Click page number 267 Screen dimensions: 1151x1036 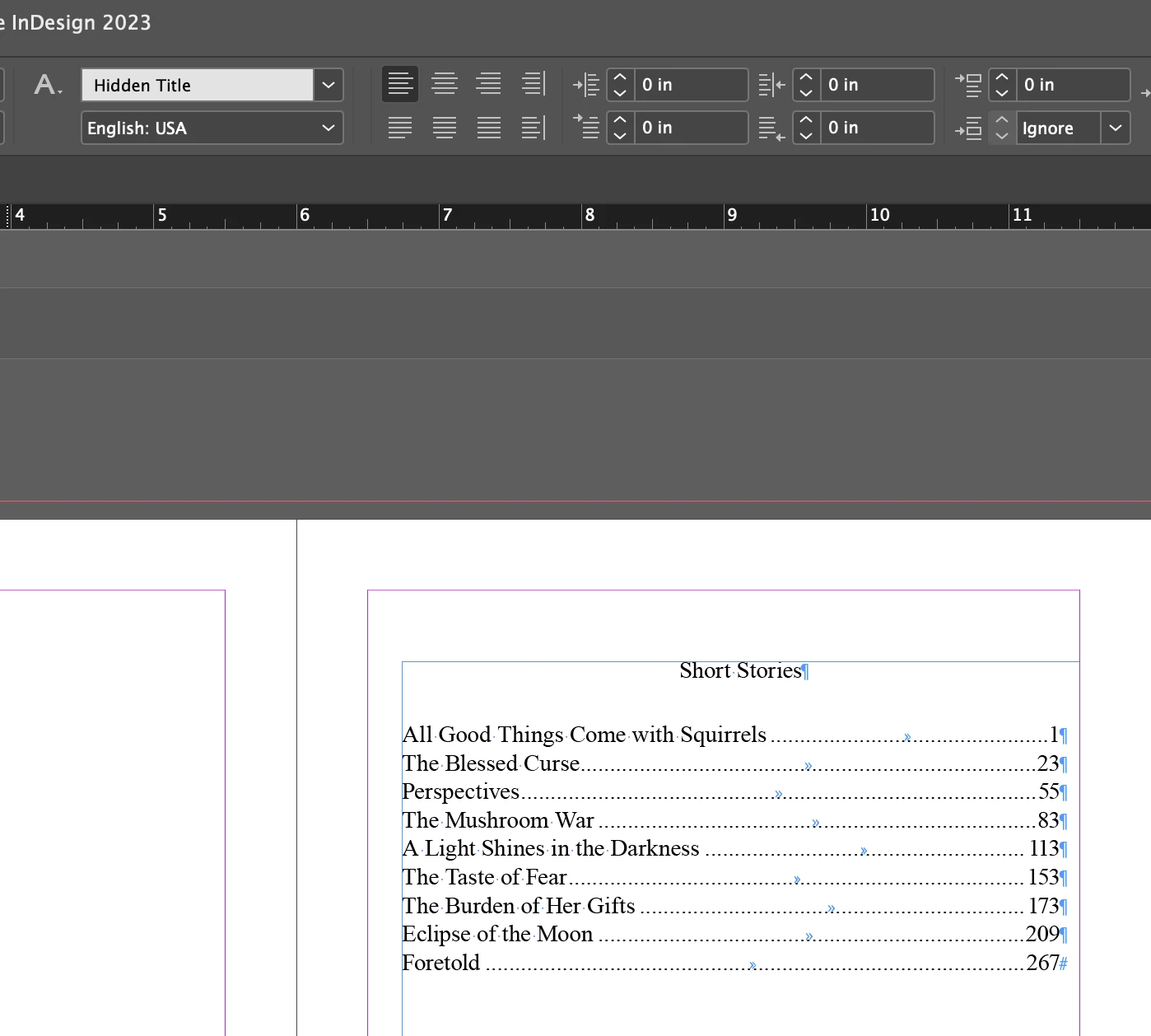[1042, 963]
